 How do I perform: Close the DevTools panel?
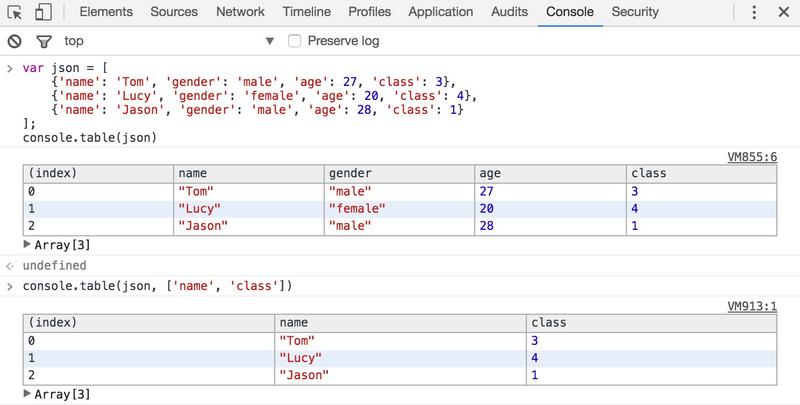click(x=784, y=12)
